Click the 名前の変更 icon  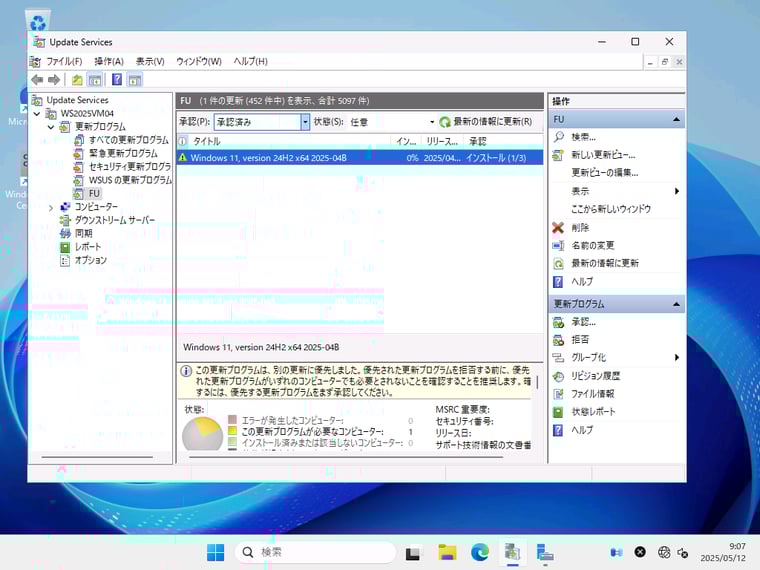coord(558,245)
